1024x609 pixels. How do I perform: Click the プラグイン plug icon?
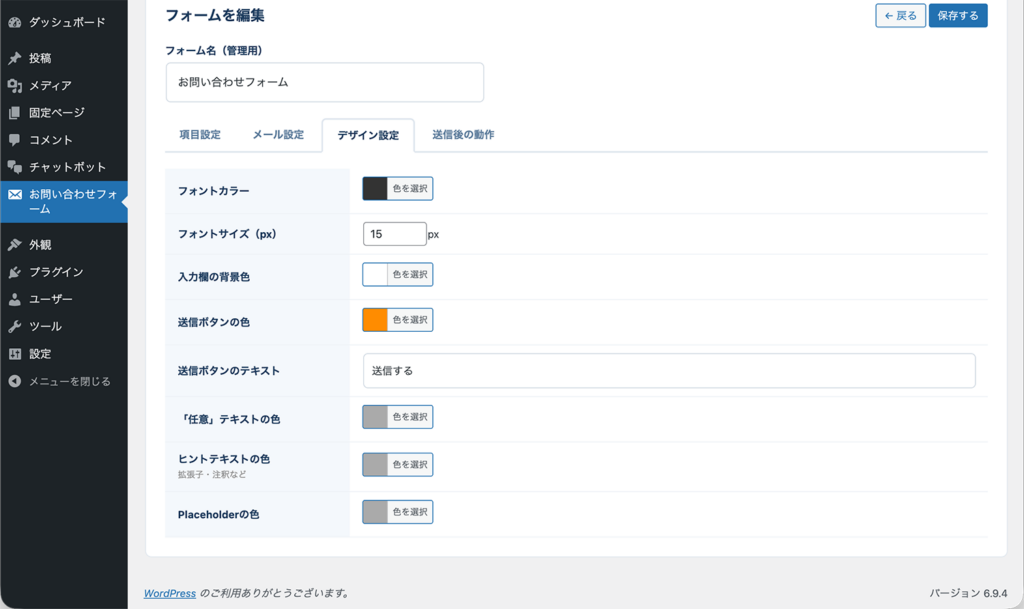[x=15, y=272]
